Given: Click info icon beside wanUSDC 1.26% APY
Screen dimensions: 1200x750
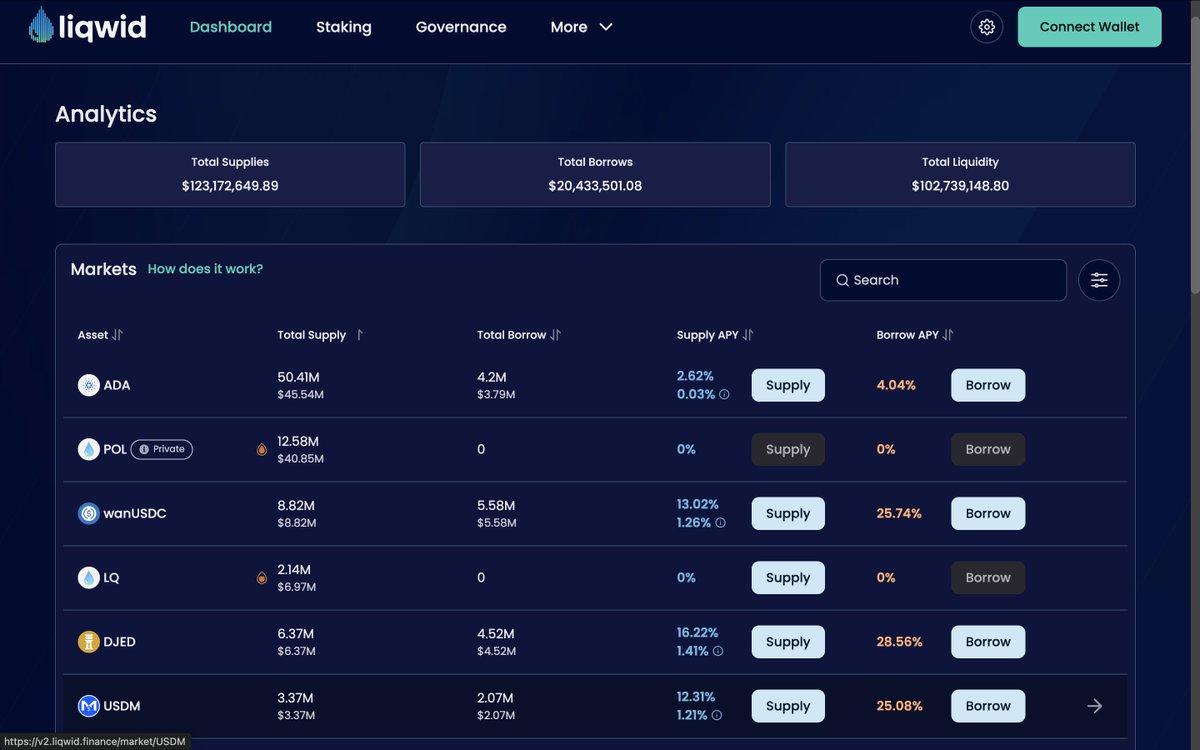Looking at the screenshot, I should point(720,523).
